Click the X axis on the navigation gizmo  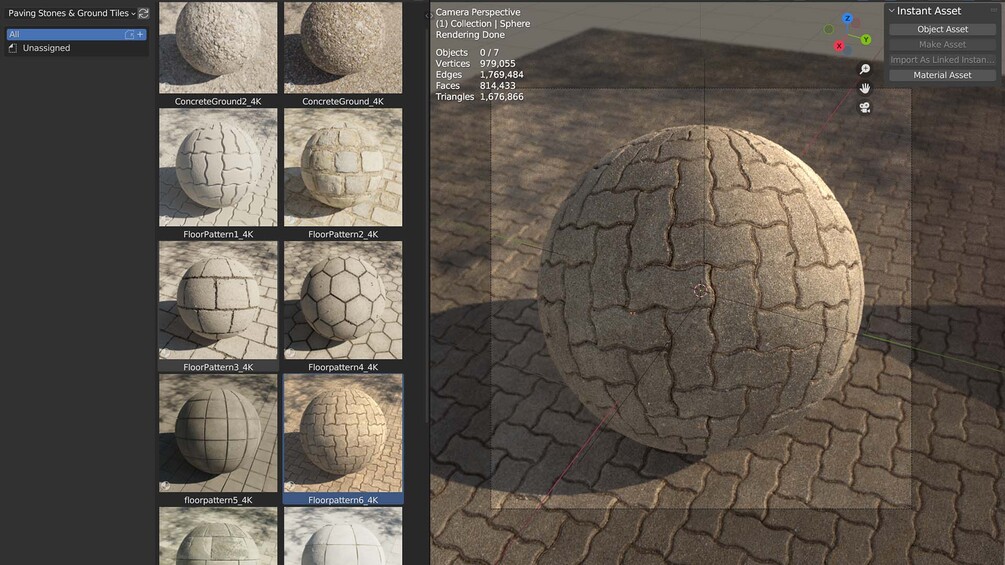(x=839, y=46)
